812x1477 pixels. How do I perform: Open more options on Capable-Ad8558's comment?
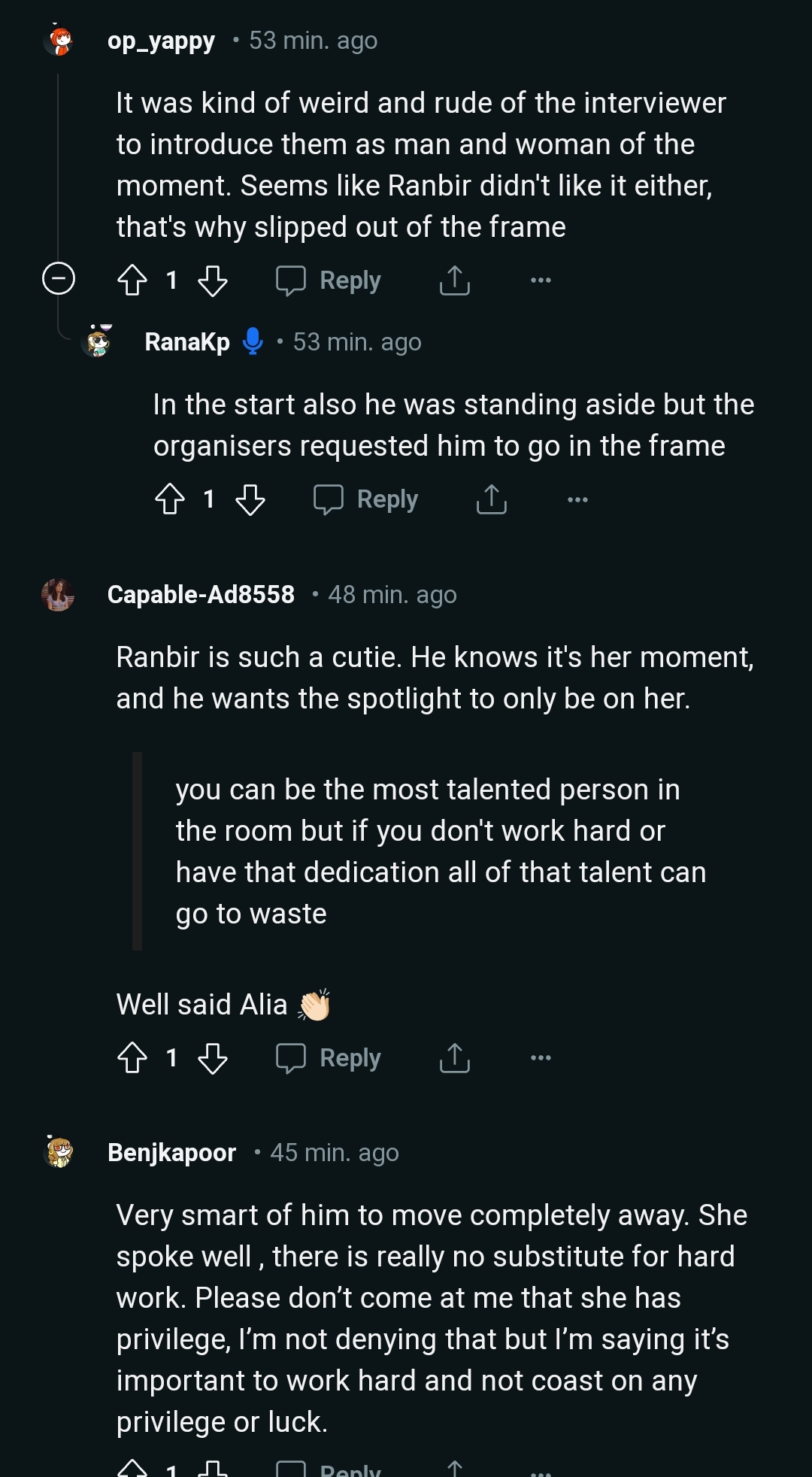541,1058
